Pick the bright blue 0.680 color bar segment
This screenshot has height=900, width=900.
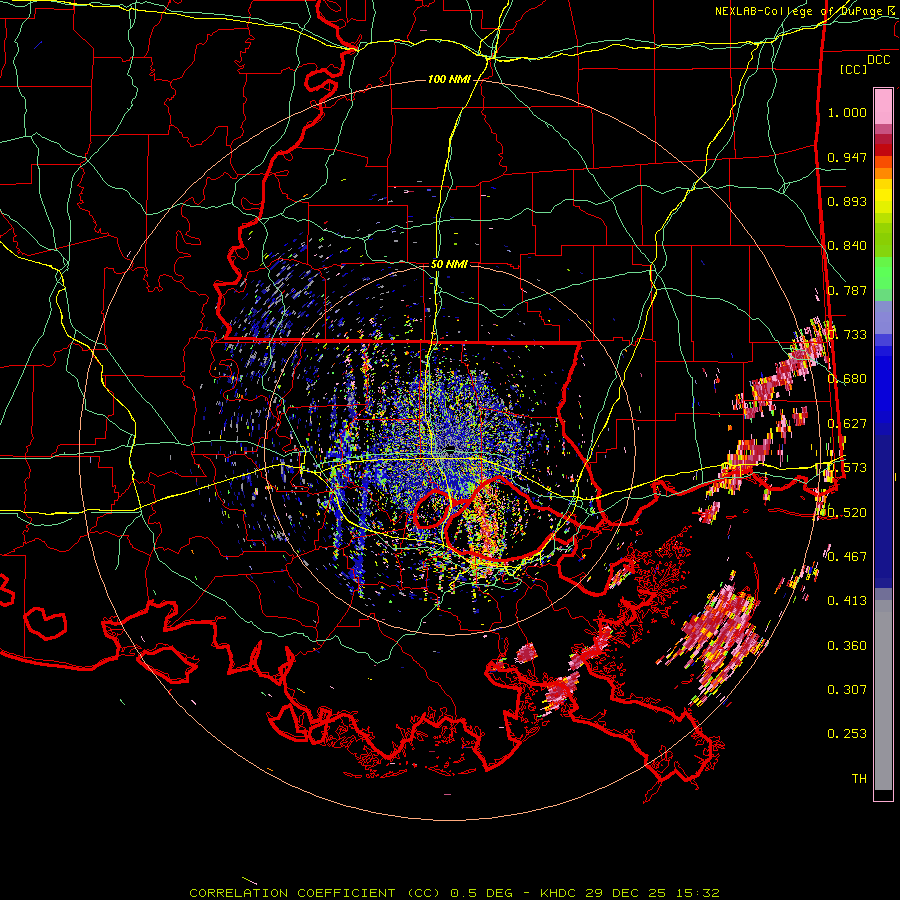tap(883, 385)
